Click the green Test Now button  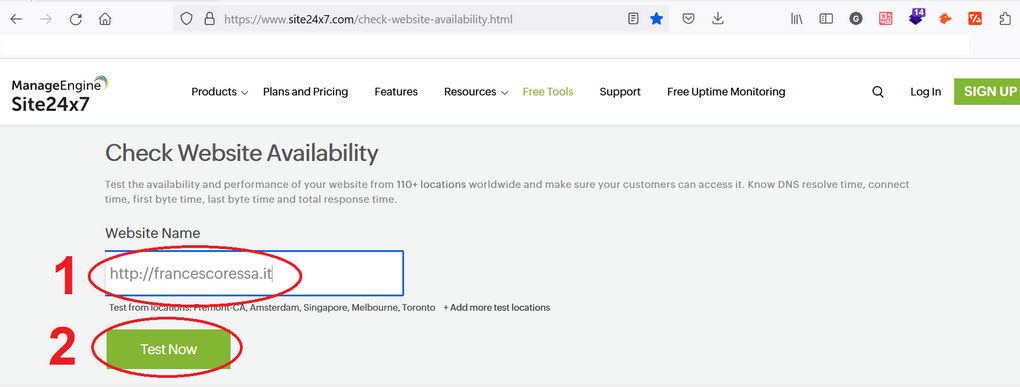[x=168, y=349]
